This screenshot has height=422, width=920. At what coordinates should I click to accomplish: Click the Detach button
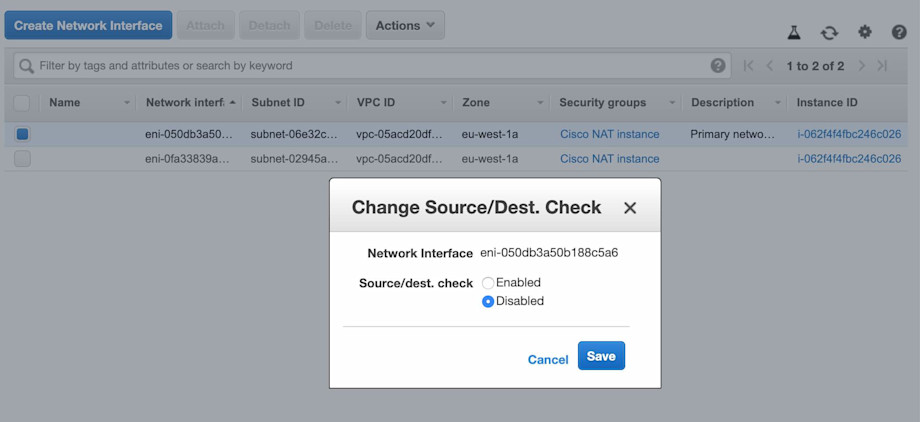(269, 25)
